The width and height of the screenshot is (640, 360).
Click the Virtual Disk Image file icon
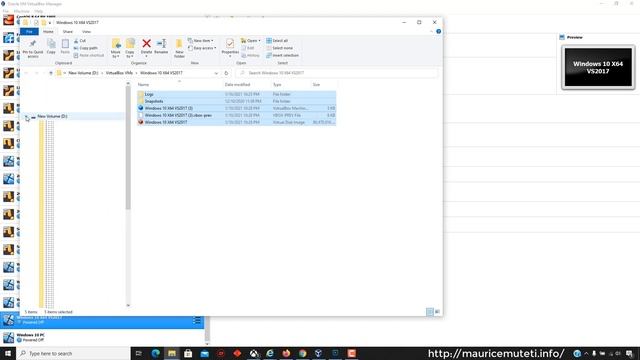tap(141, 122)
